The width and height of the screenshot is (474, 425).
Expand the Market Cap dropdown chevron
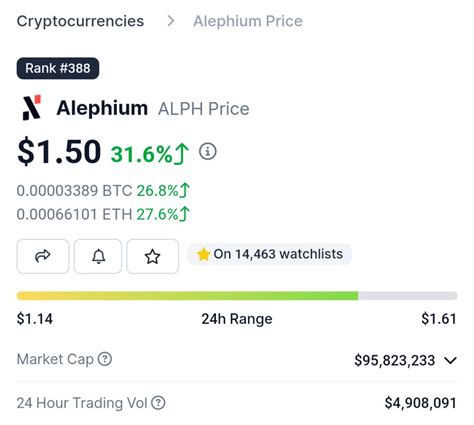(450, 360)
